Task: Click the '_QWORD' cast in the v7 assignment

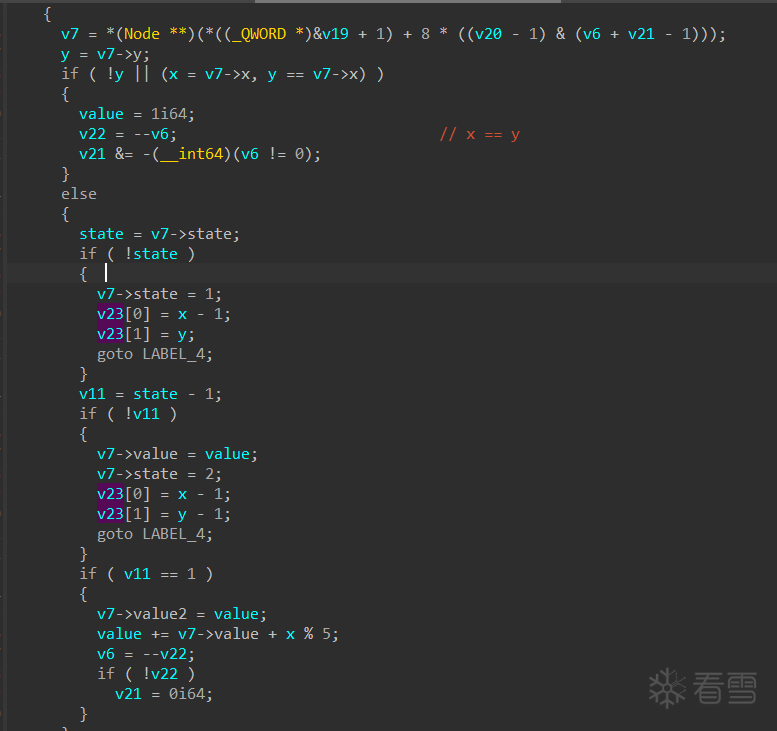Action: pos(258,34)
